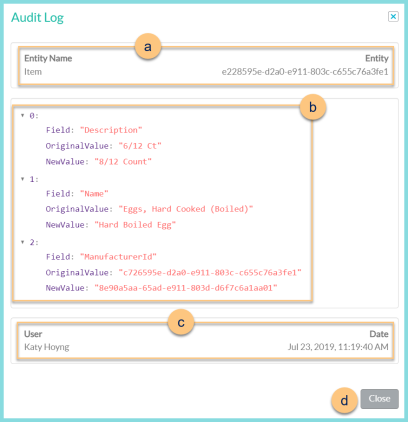408x422 pixels.
Task: Click the Audit Log title
Action: coord(37,17)
